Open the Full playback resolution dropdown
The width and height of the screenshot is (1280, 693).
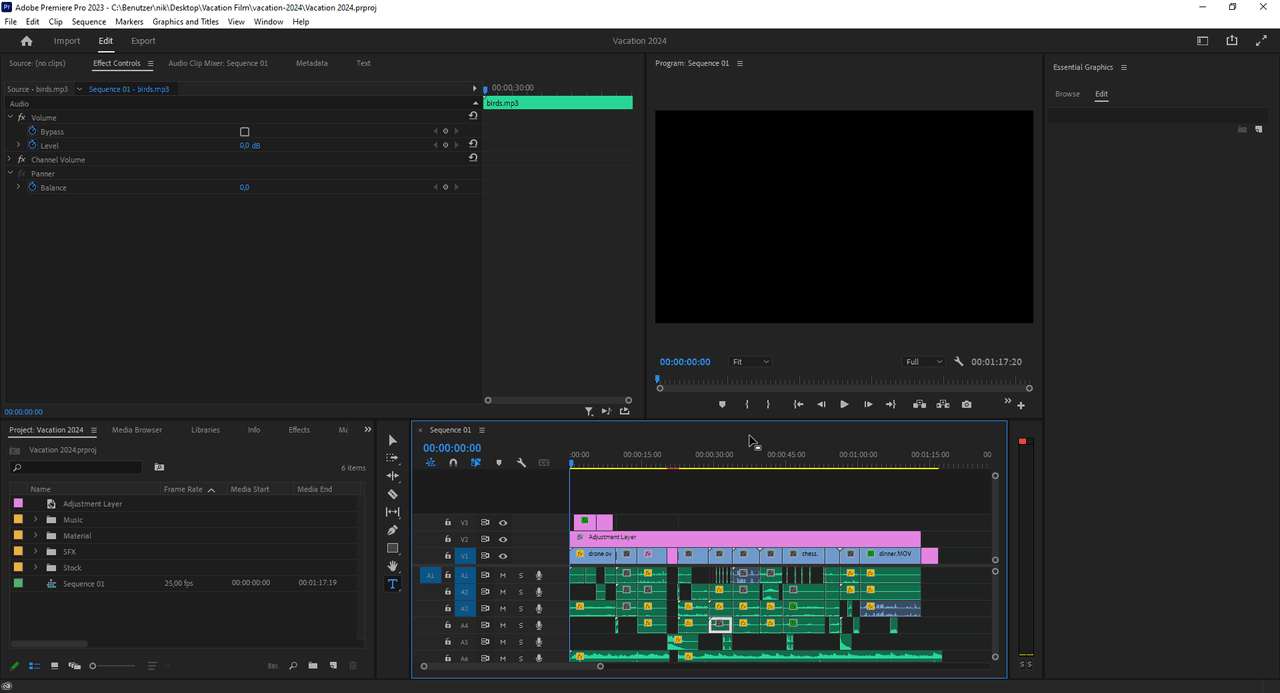[923, 362]
